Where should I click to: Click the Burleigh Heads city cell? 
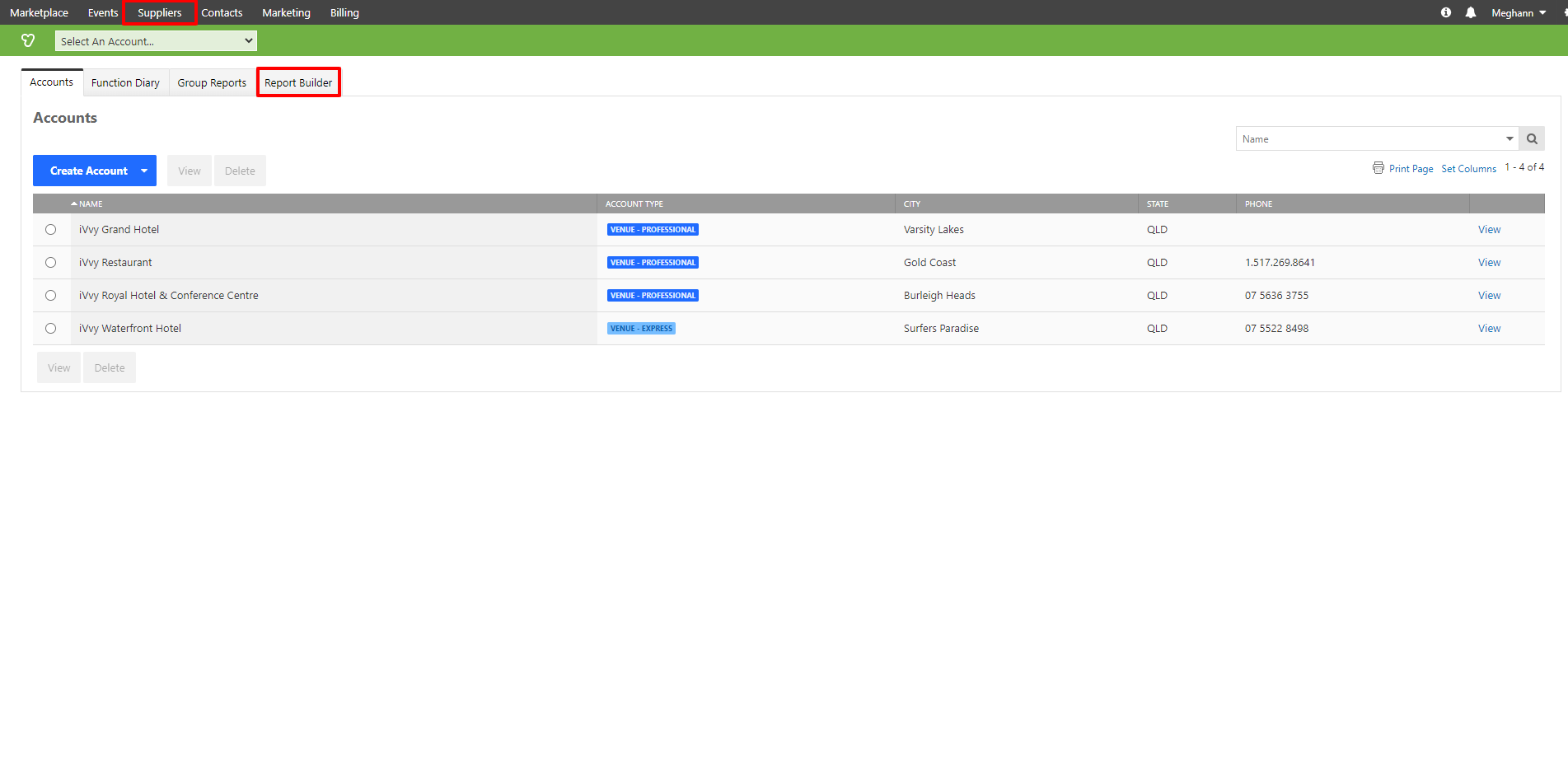[939, 296]
